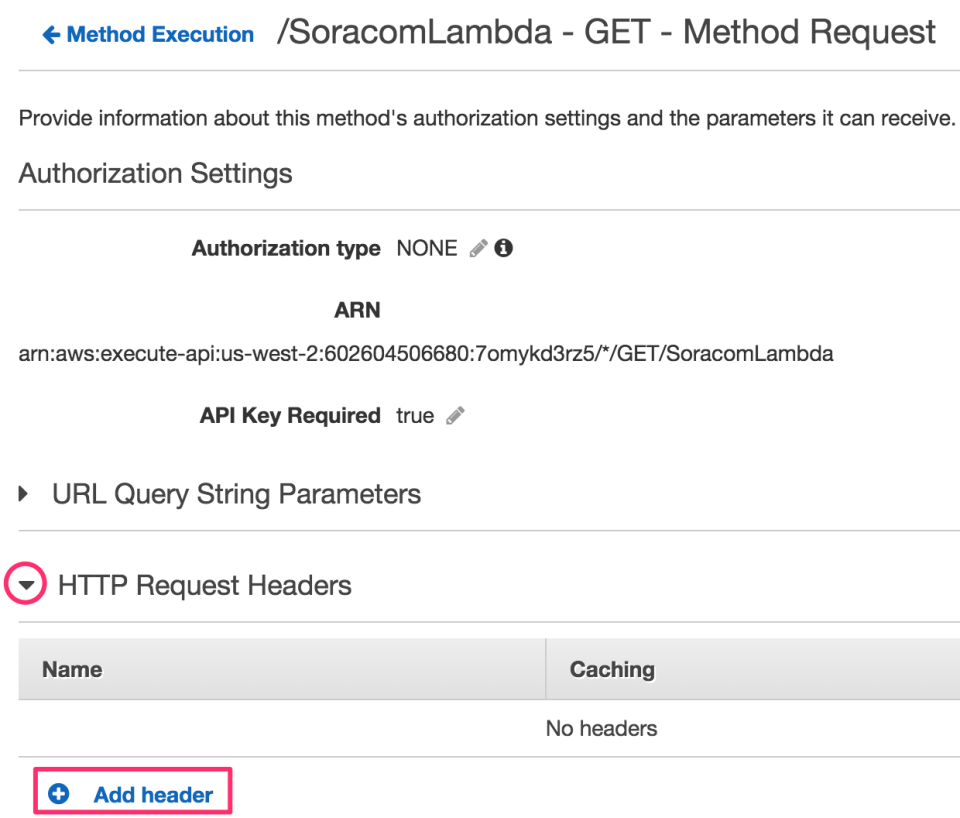The width and height of the screenshot is (960, 818).
Task: Click the No headers table row
Action: [x=601, y=729]
